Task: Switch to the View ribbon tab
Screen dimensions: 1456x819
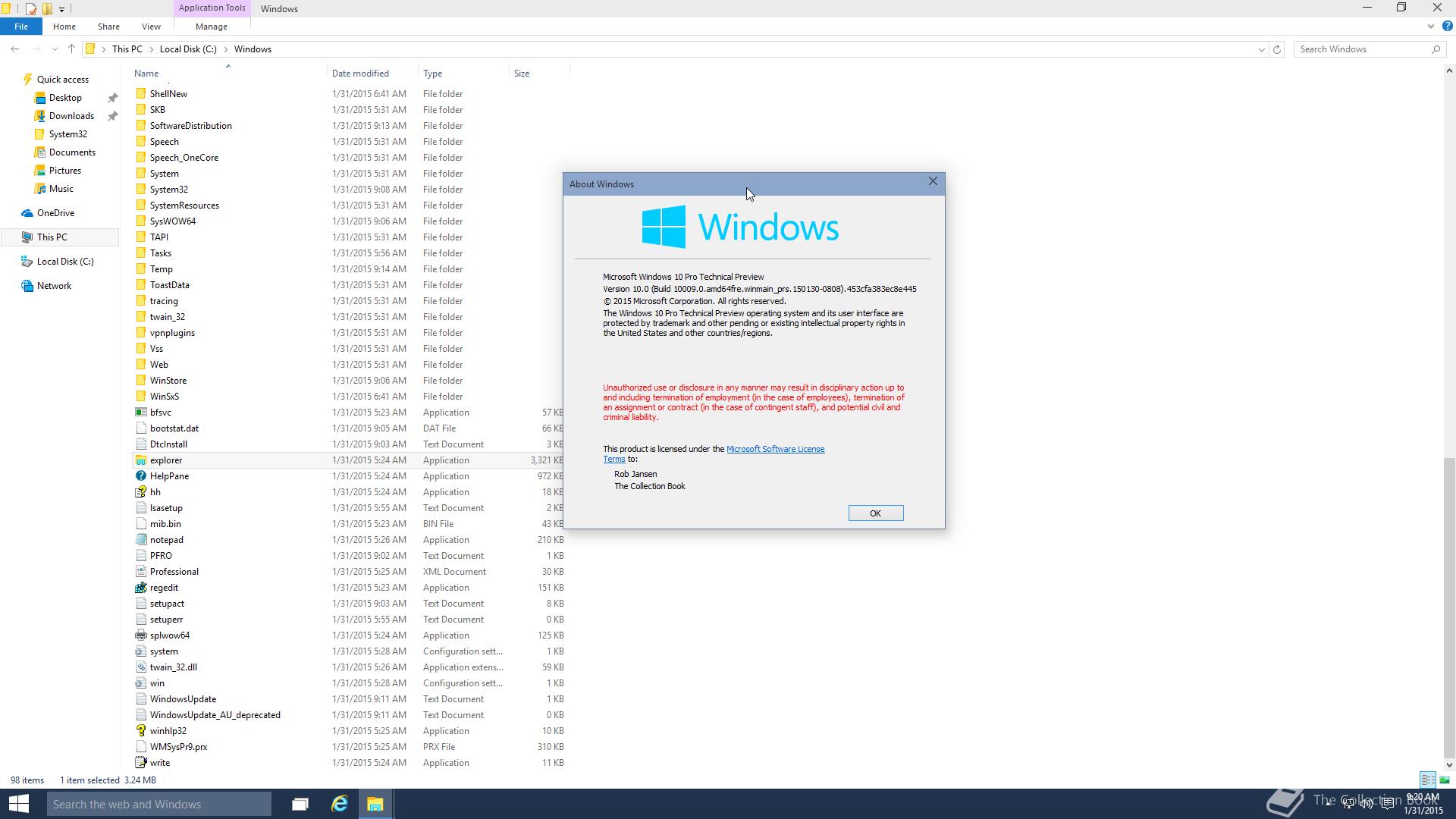Action: tap(151, 27)
